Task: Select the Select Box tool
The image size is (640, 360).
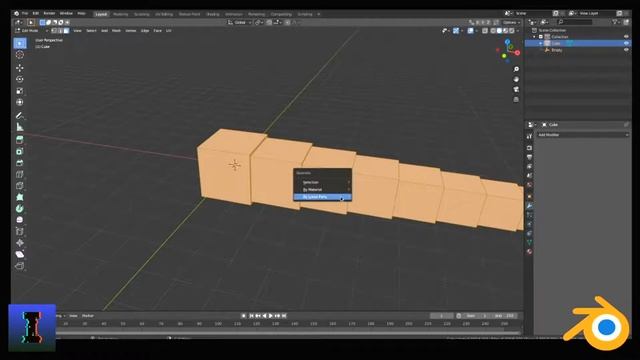Action: click(x=20, y=43)
